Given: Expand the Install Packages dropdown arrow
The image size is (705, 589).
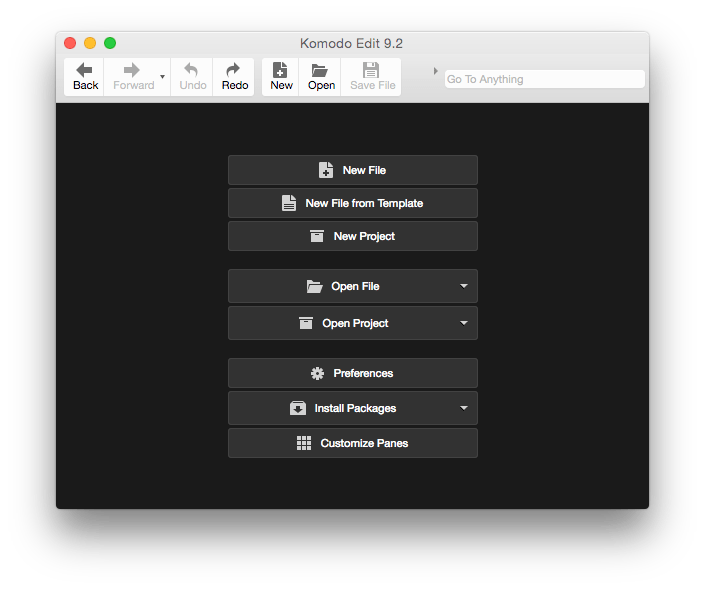Looking at the screenshot, I should click(x=464, y=408).
